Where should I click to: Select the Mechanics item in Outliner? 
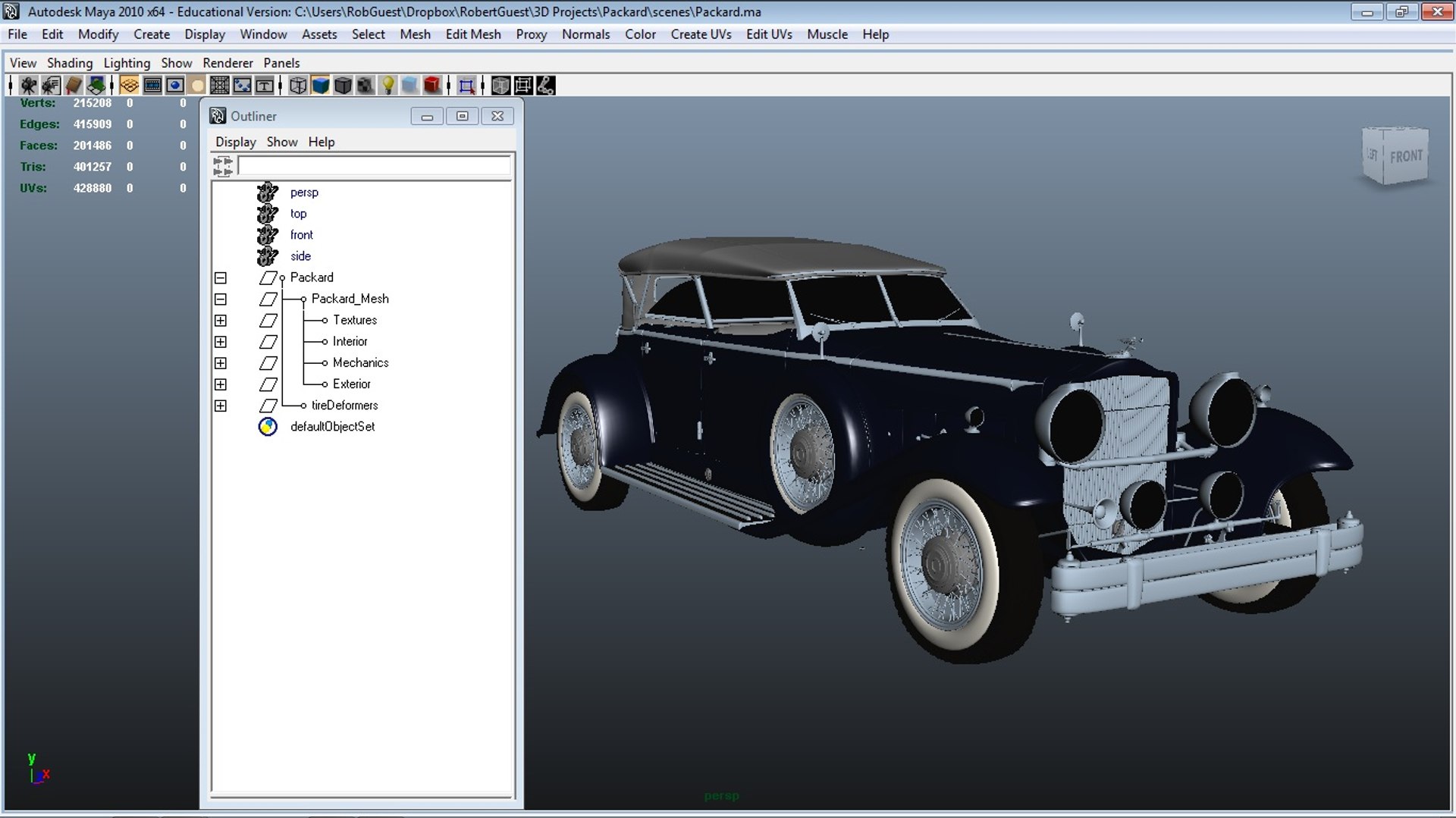coord(360,363)
